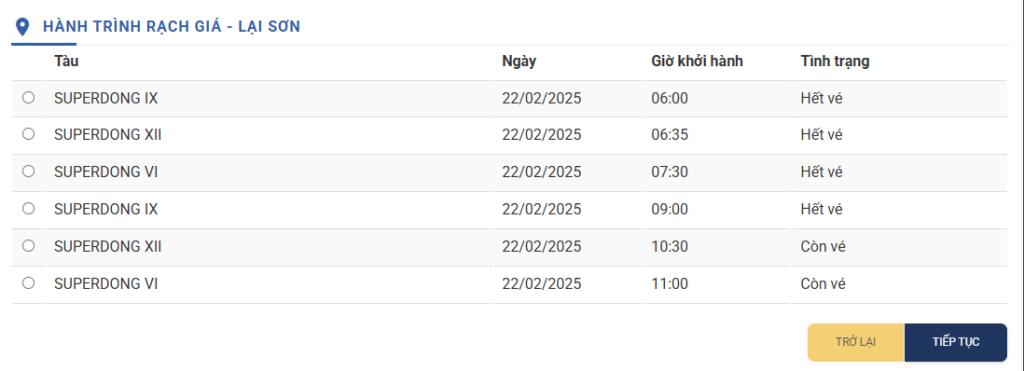Select the SUPERDONG XII 06:35 trip radio button
Screen dimensions: 1024x371
pos(28,134)
